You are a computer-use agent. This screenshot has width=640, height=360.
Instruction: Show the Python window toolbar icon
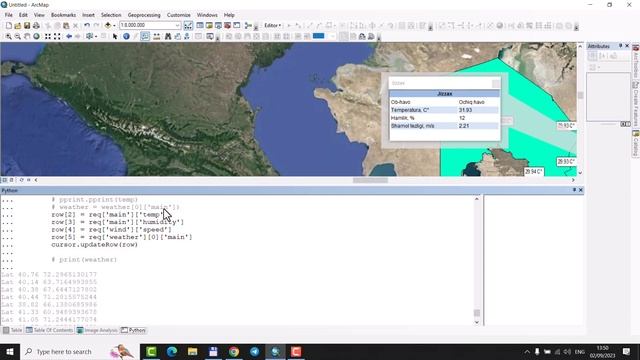237,26
